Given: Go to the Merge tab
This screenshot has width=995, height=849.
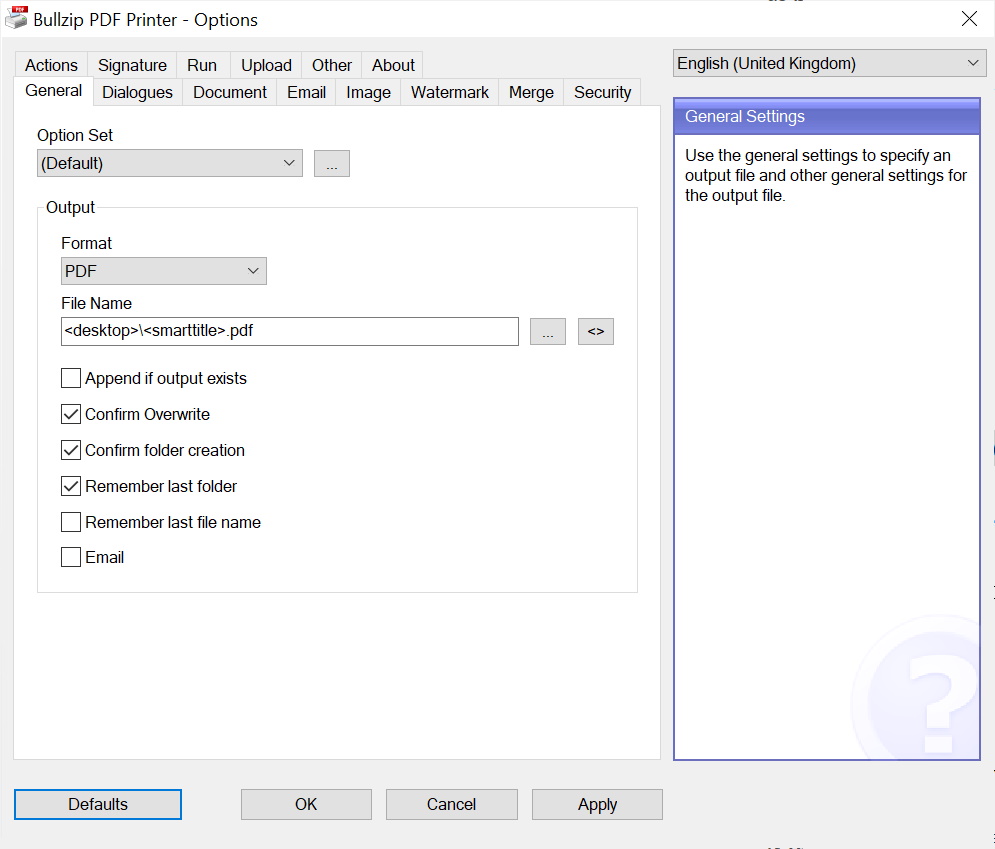Looking at the screenshot, I should (530, 91).
